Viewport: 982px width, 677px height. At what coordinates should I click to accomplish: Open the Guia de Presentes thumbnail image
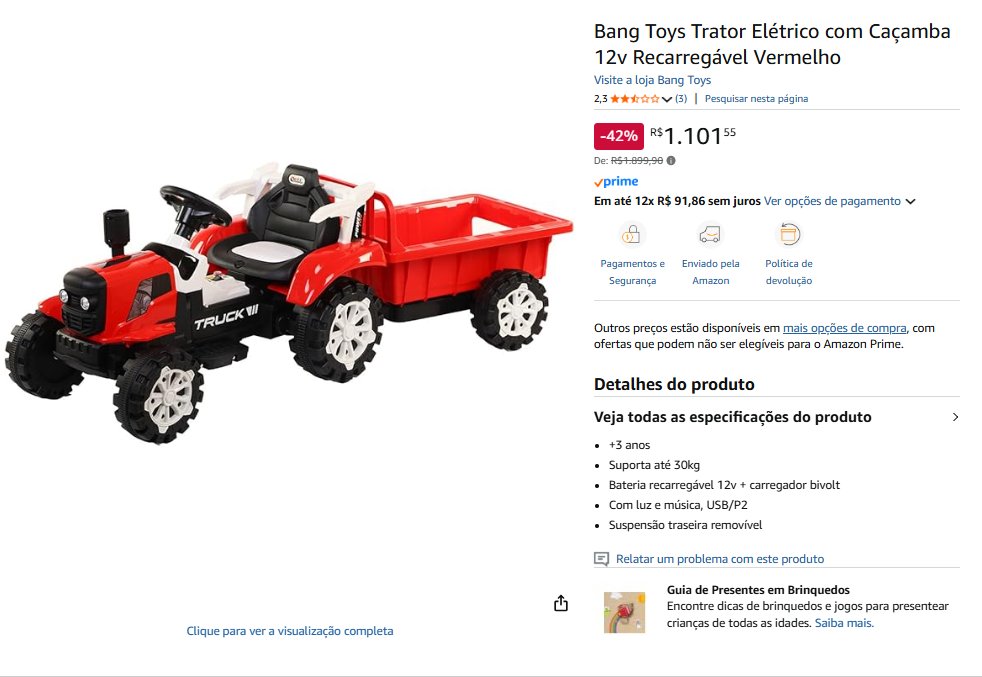pos(624,612)
